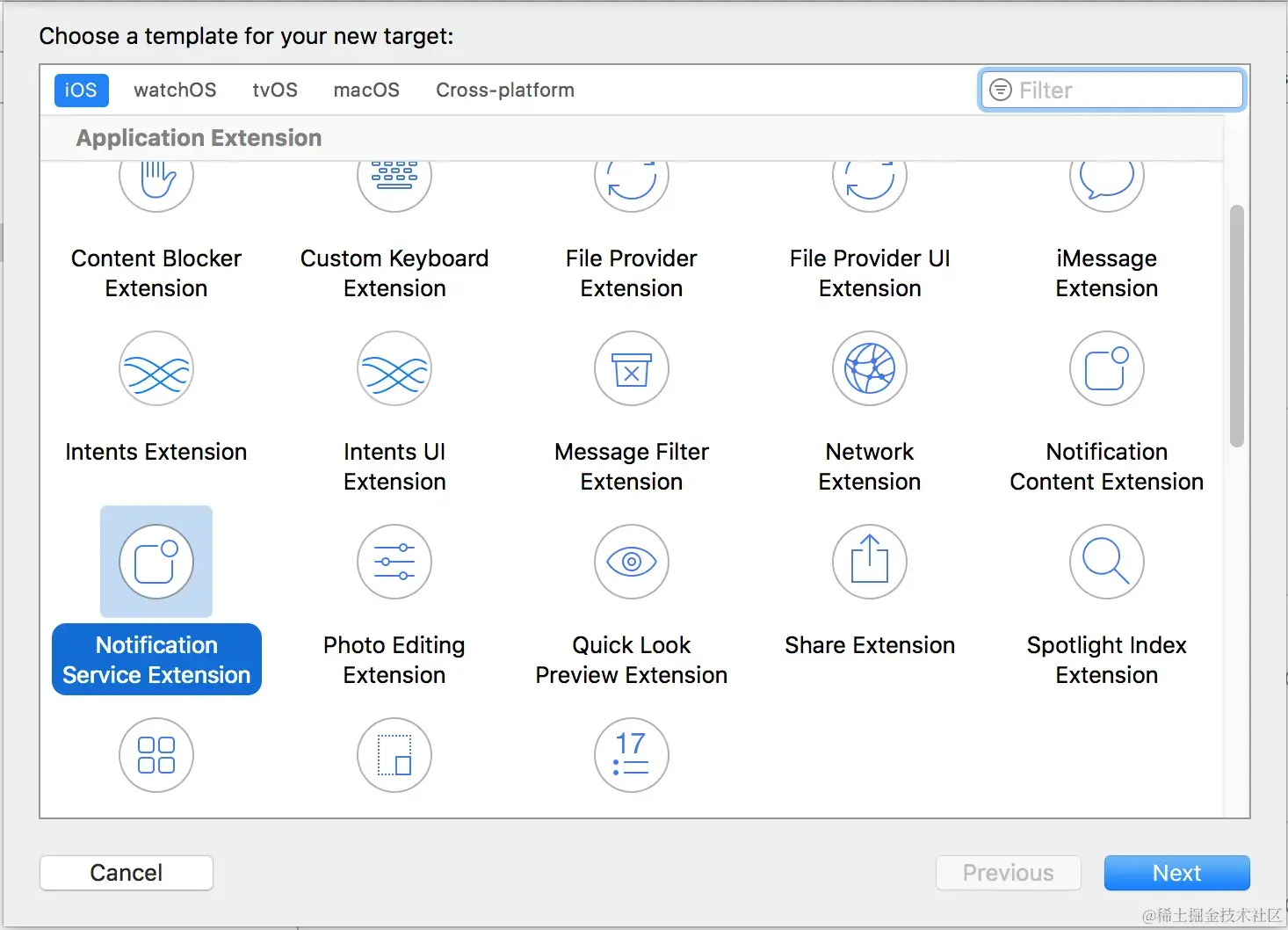Click the Notification Service Extension label
Image resolution: width=1288 pixels, height=930 pixels.
point(156,660)
